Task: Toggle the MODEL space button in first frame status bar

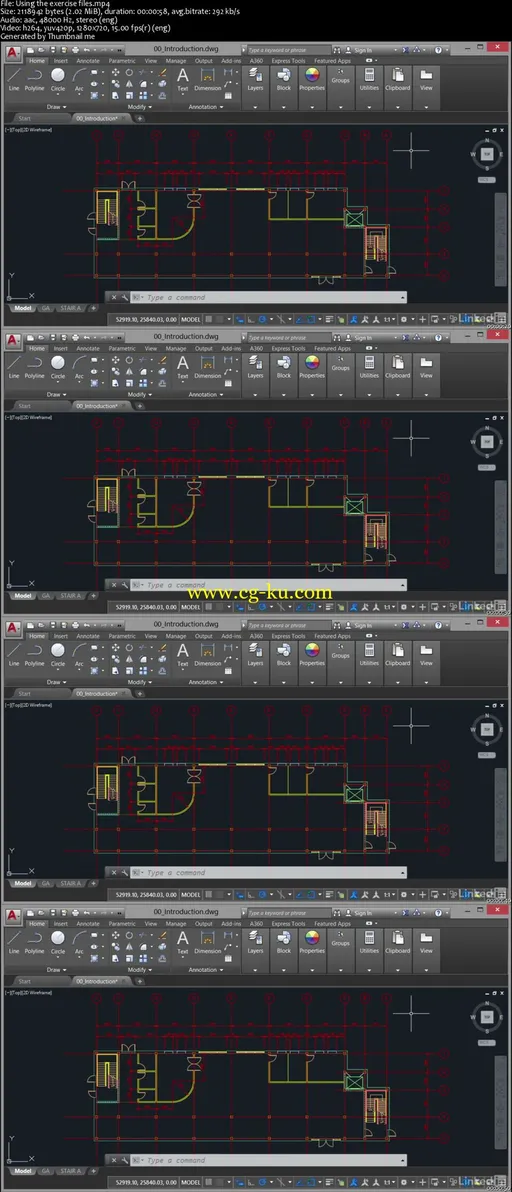Action: point(191,320)
